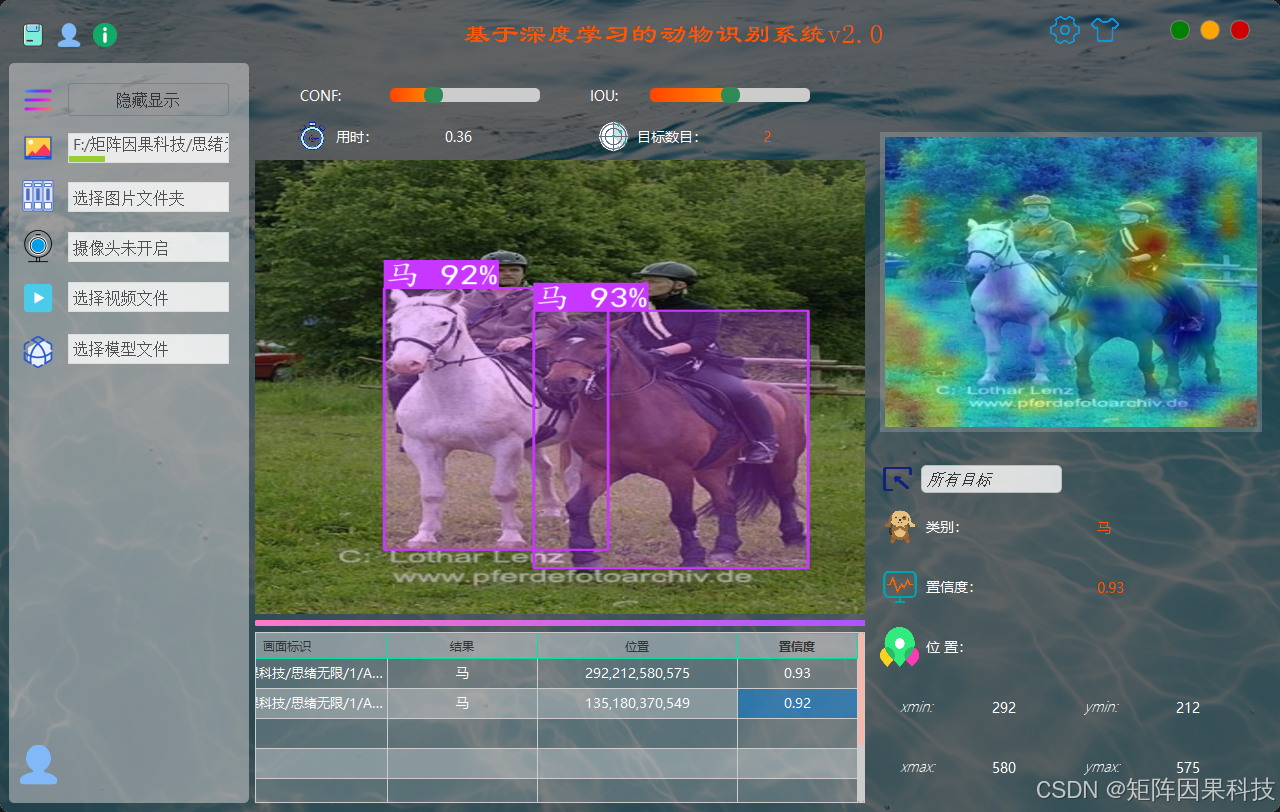
Task: Click the animal icon beside 类别
Action: click(900, 526)
